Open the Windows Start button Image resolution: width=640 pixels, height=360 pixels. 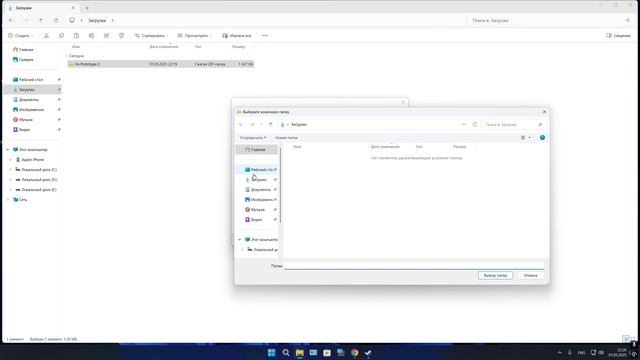click(x=271, y=353)
